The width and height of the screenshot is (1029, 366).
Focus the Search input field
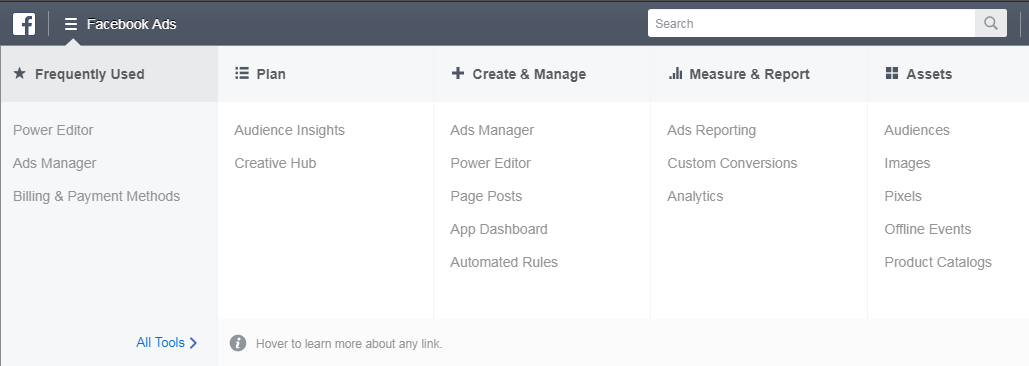pos(812,24)
